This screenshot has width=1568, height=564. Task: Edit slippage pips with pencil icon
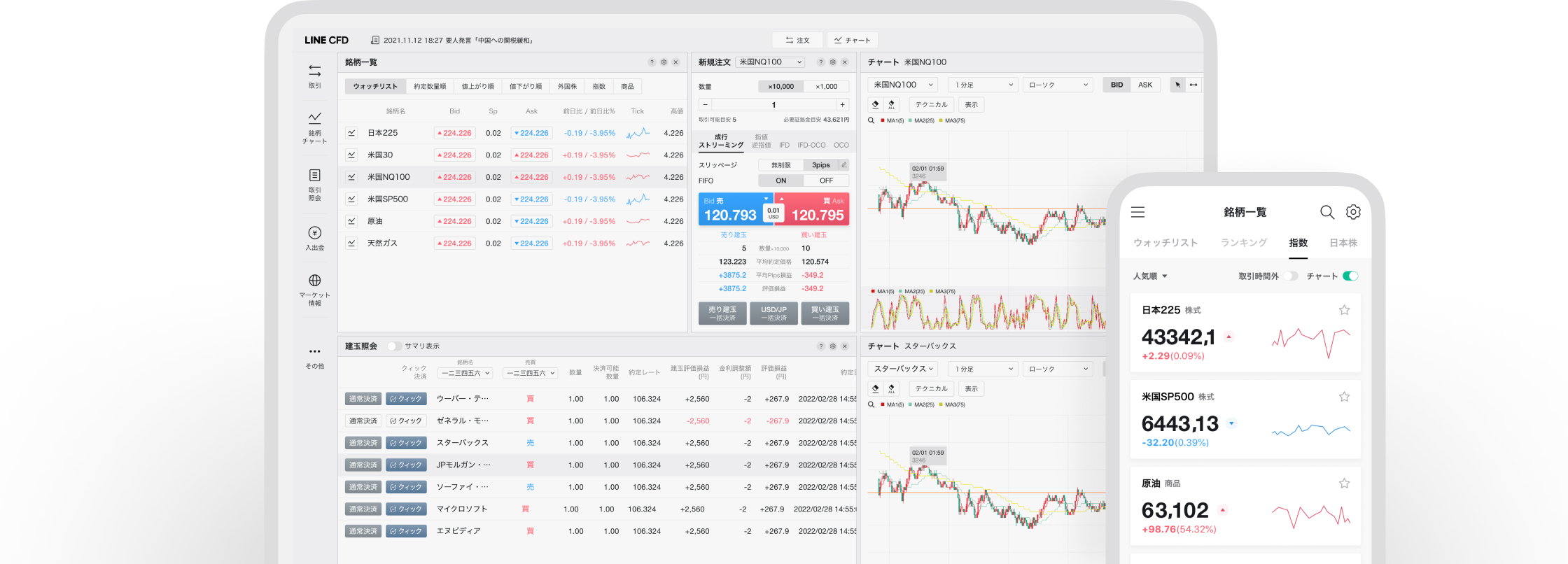tap(844, 165)
